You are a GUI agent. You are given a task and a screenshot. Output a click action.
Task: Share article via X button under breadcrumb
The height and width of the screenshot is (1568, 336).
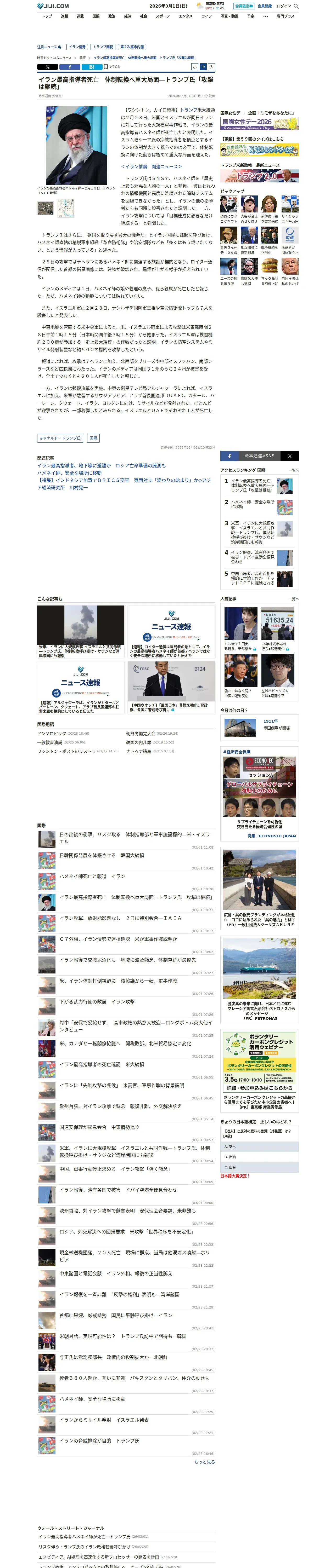point(48,67)
